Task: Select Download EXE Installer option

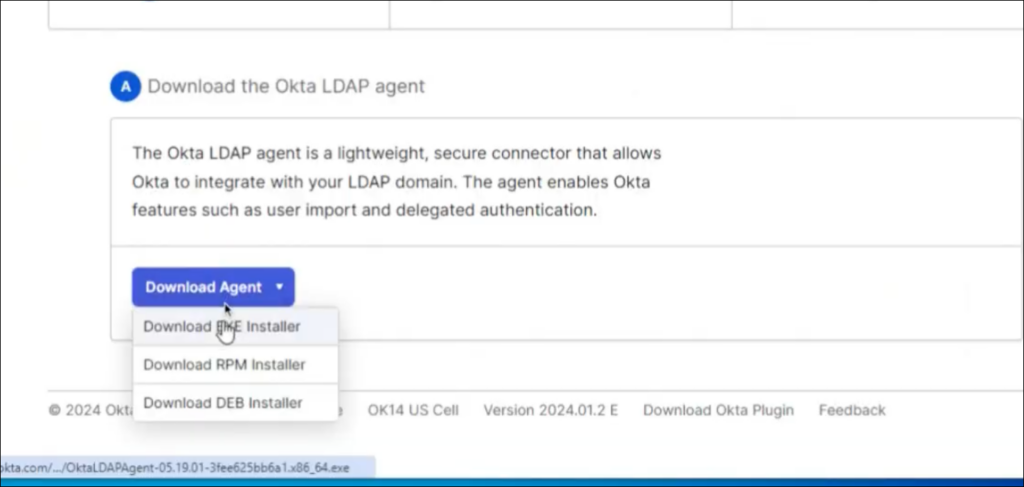Action: (x=222, y=326)
